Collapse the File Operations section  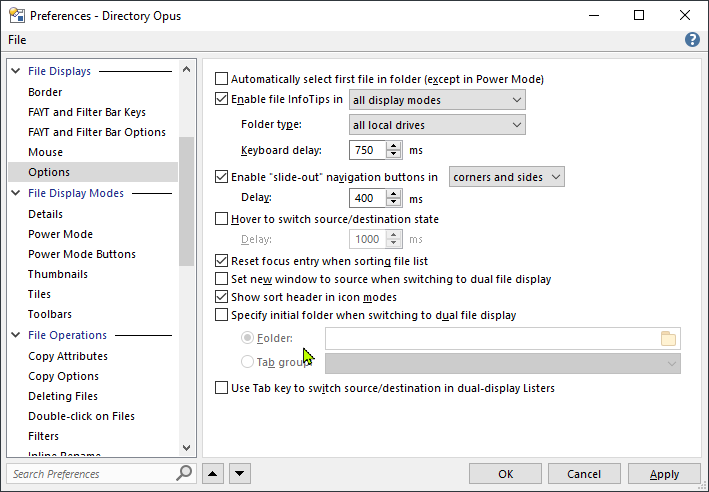click(16, 335)
